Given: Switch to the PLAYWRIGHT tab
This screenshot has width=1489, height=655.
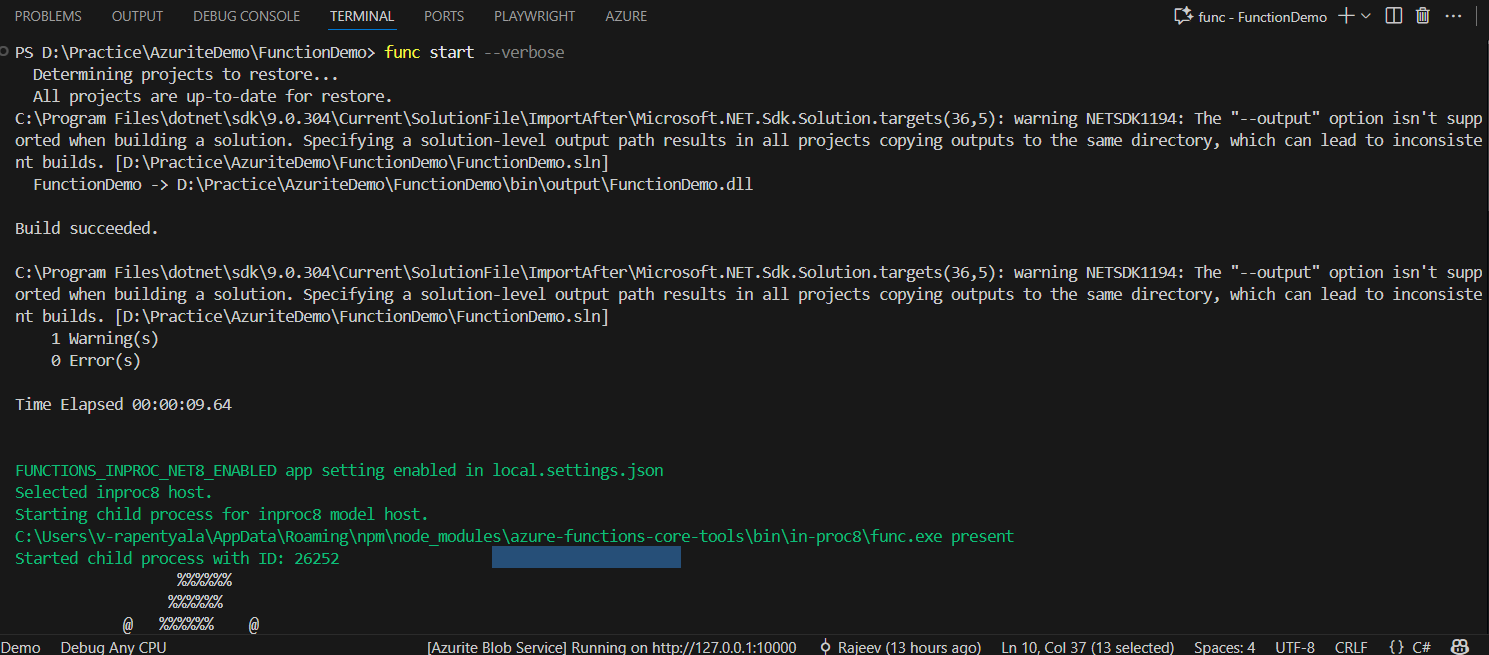Looking at the screenshot, I should tap(534, 15).
